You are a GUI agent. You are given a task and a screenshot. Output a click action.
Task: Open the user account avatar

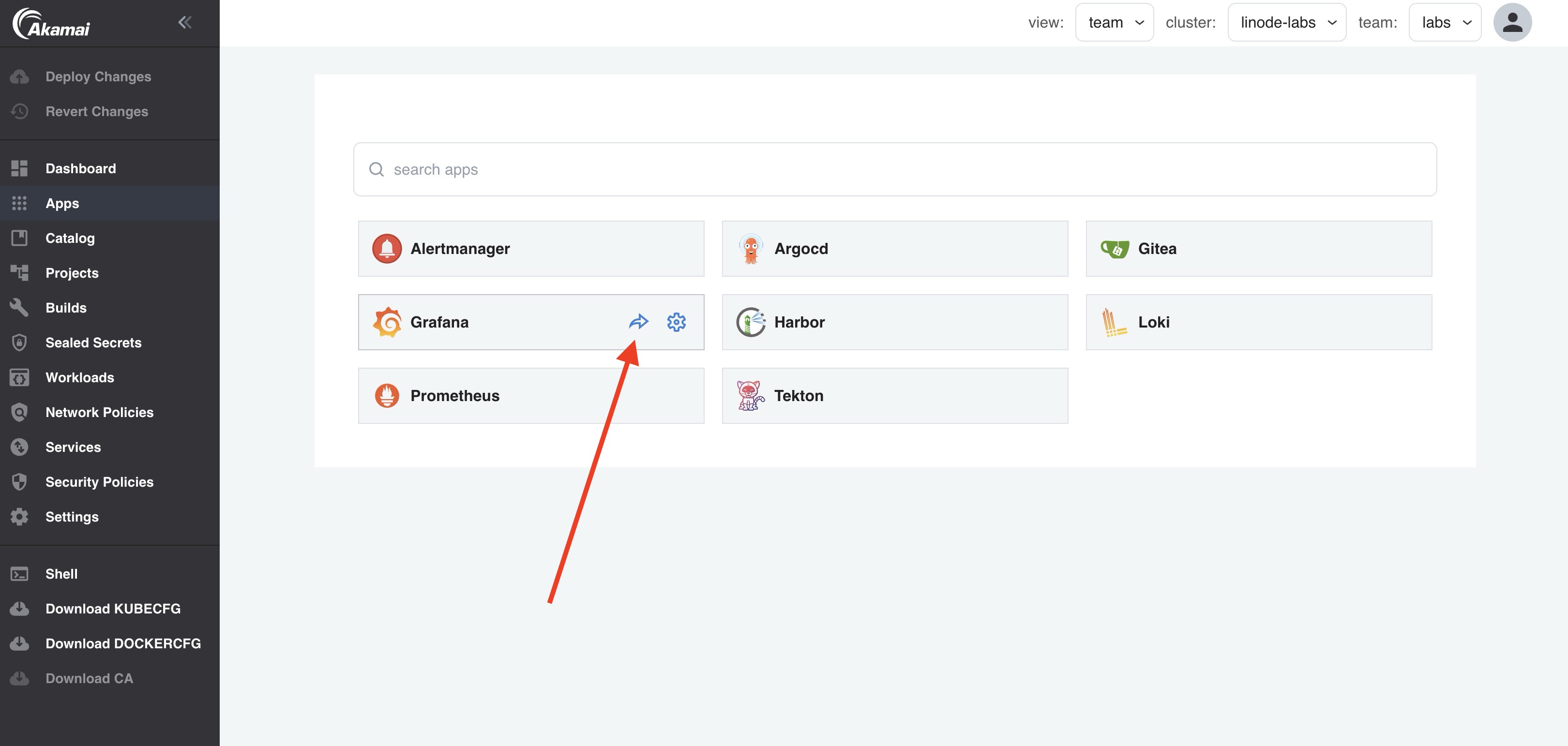1512,23
